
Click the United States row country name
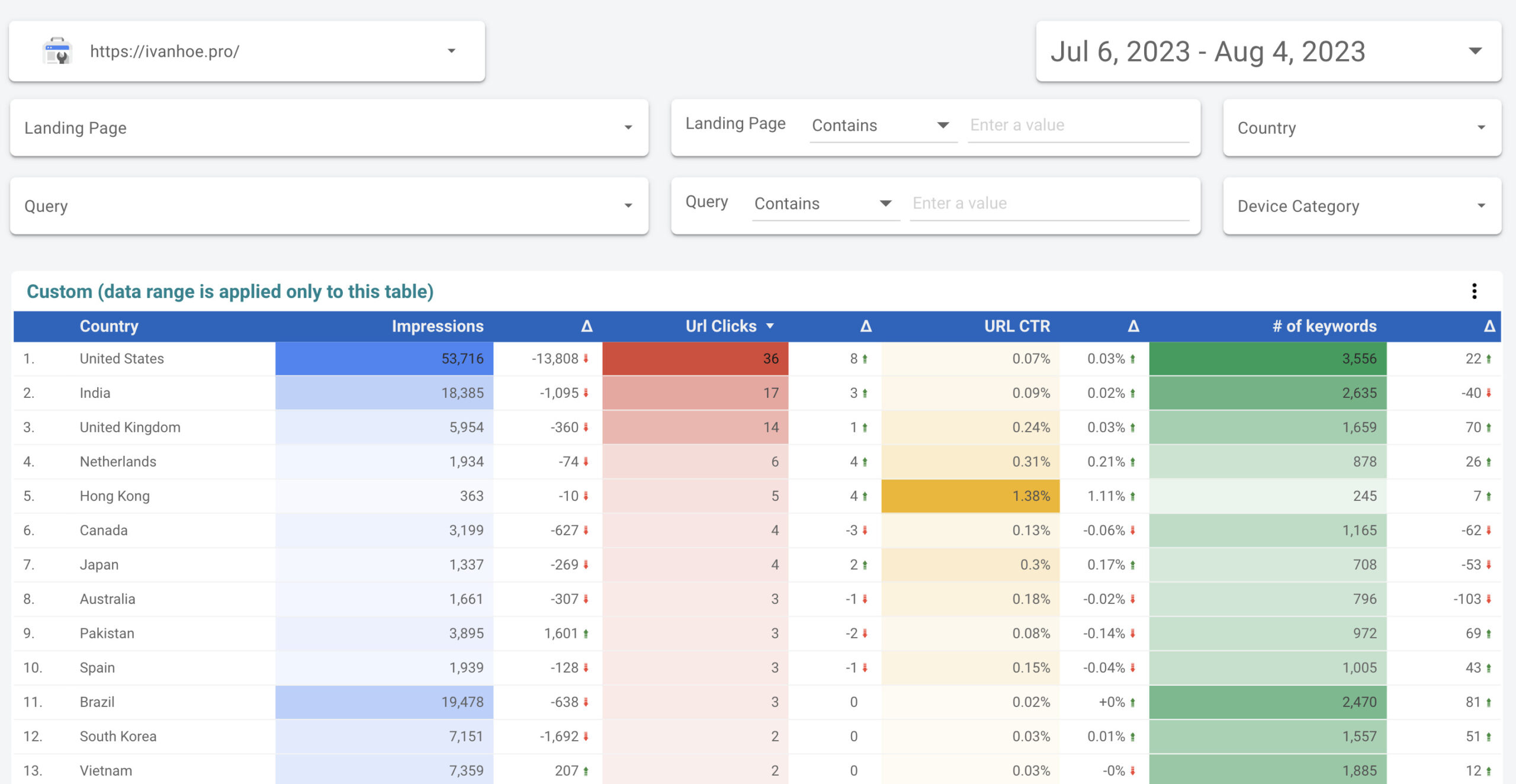click(122, 359)
